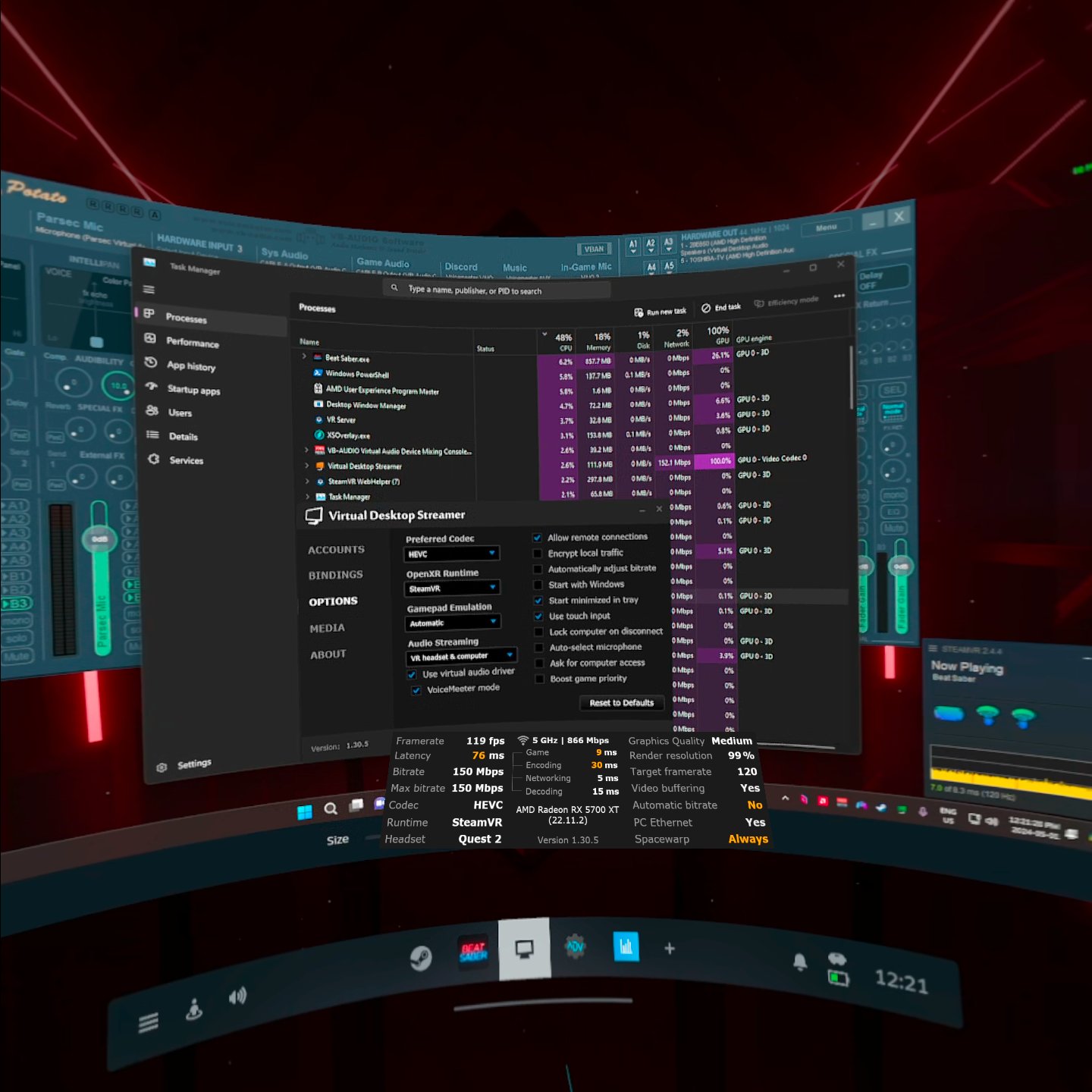1092x1092 pixels.
Task: Open the Preferred Codec HEVC dropdown
Action: [451, 554]
